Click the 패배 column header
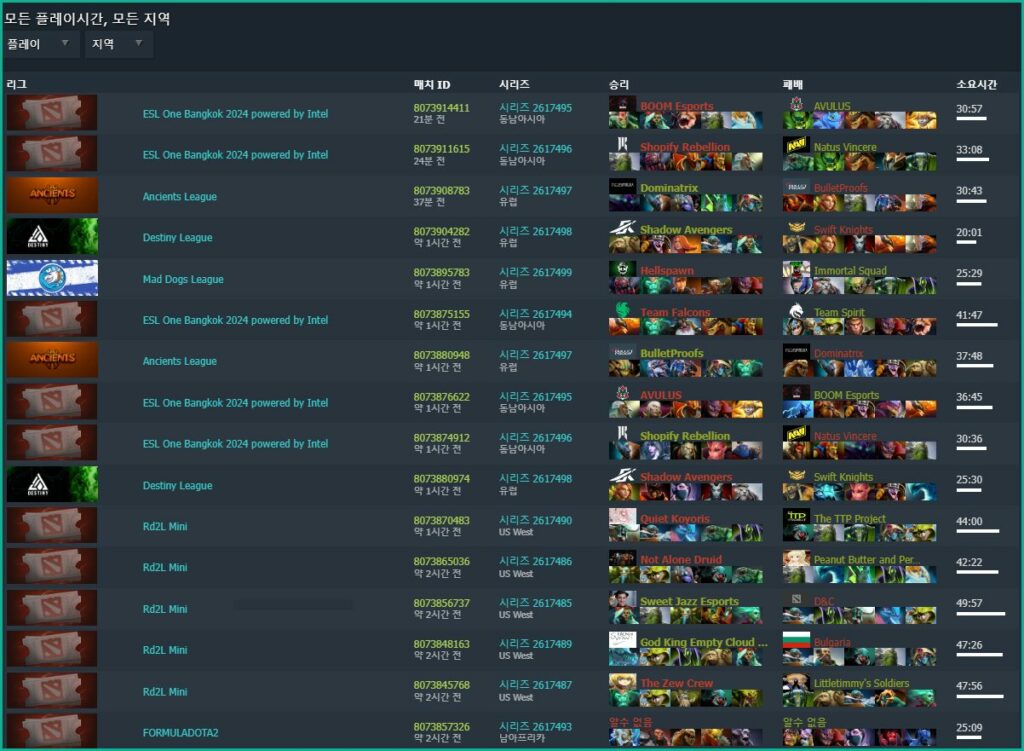Screen dimensions: 1024x751 click(792, 84)
